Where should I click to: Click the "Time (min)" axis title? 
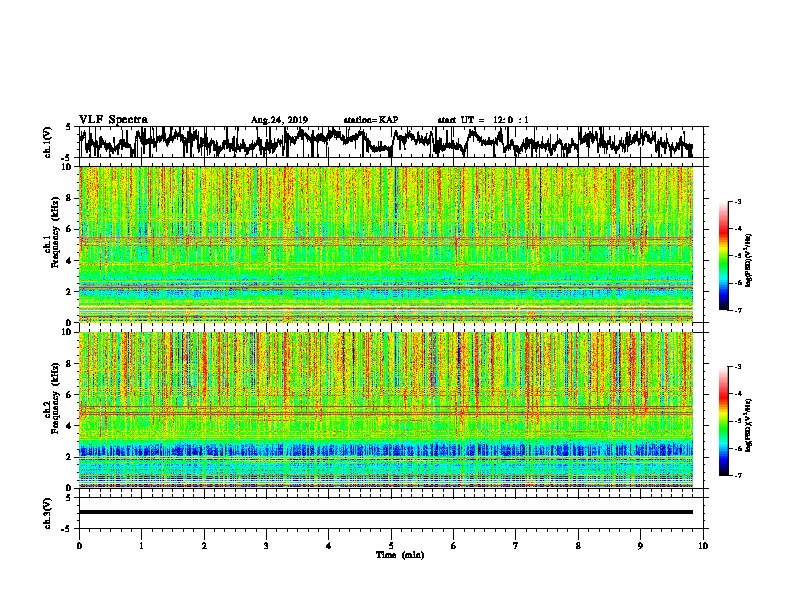click(400, 555)
